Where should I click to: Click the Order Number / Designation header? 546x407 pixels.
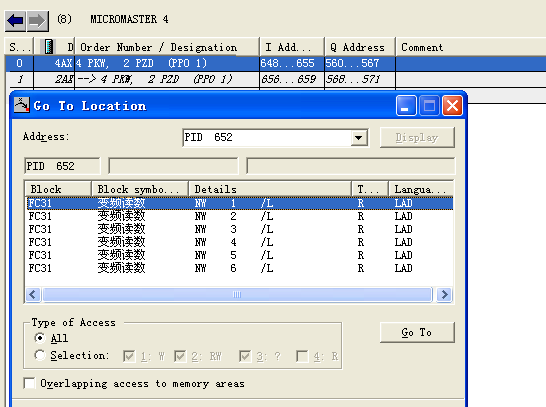[167, 47]
